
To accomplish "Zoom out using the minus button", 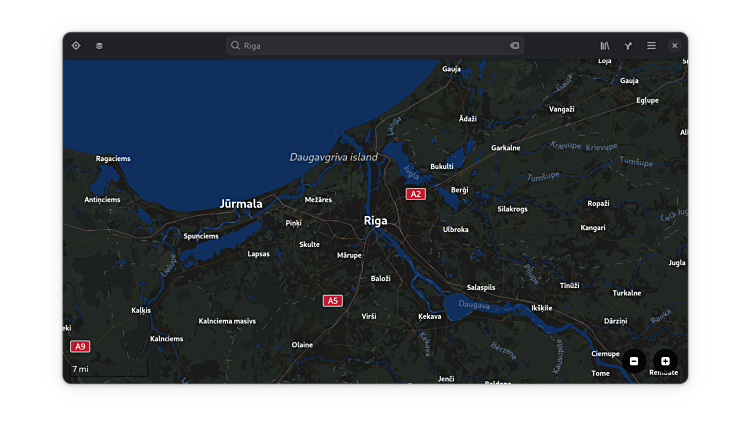I will click(x=634, y=361).
